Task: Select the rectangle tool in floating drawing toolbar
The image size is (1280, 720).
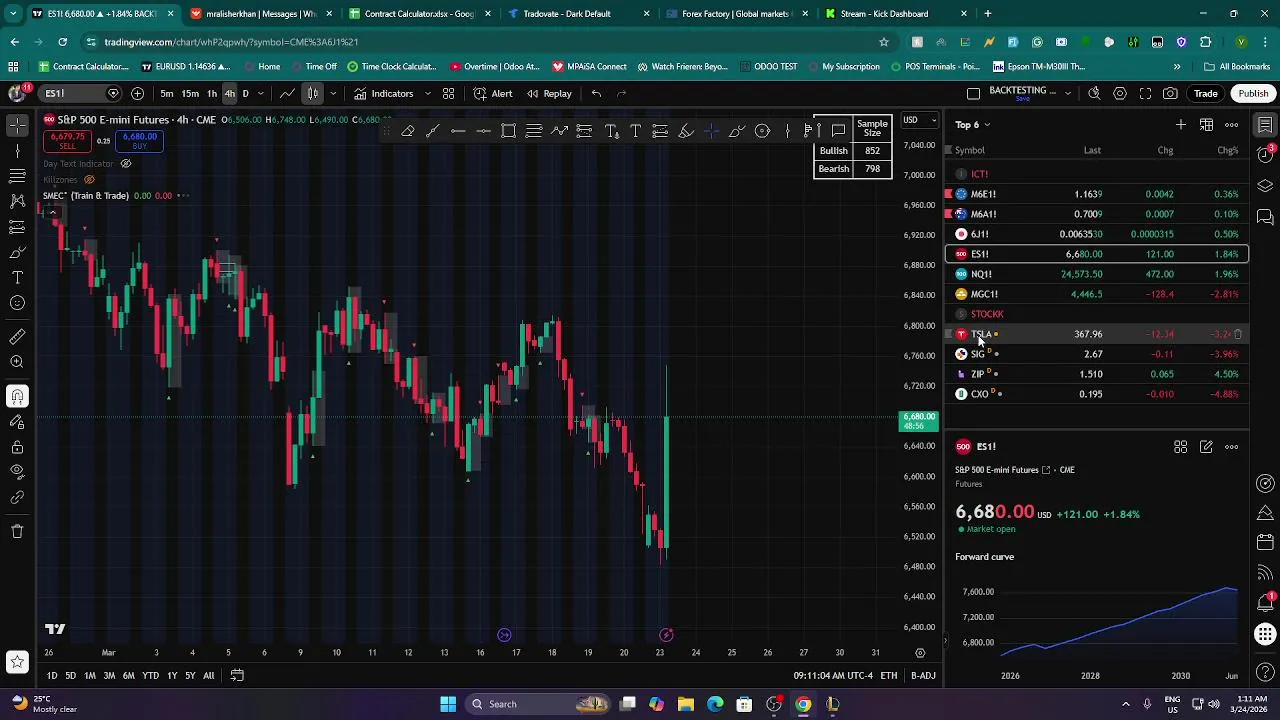Action: [x=508, y=131]
